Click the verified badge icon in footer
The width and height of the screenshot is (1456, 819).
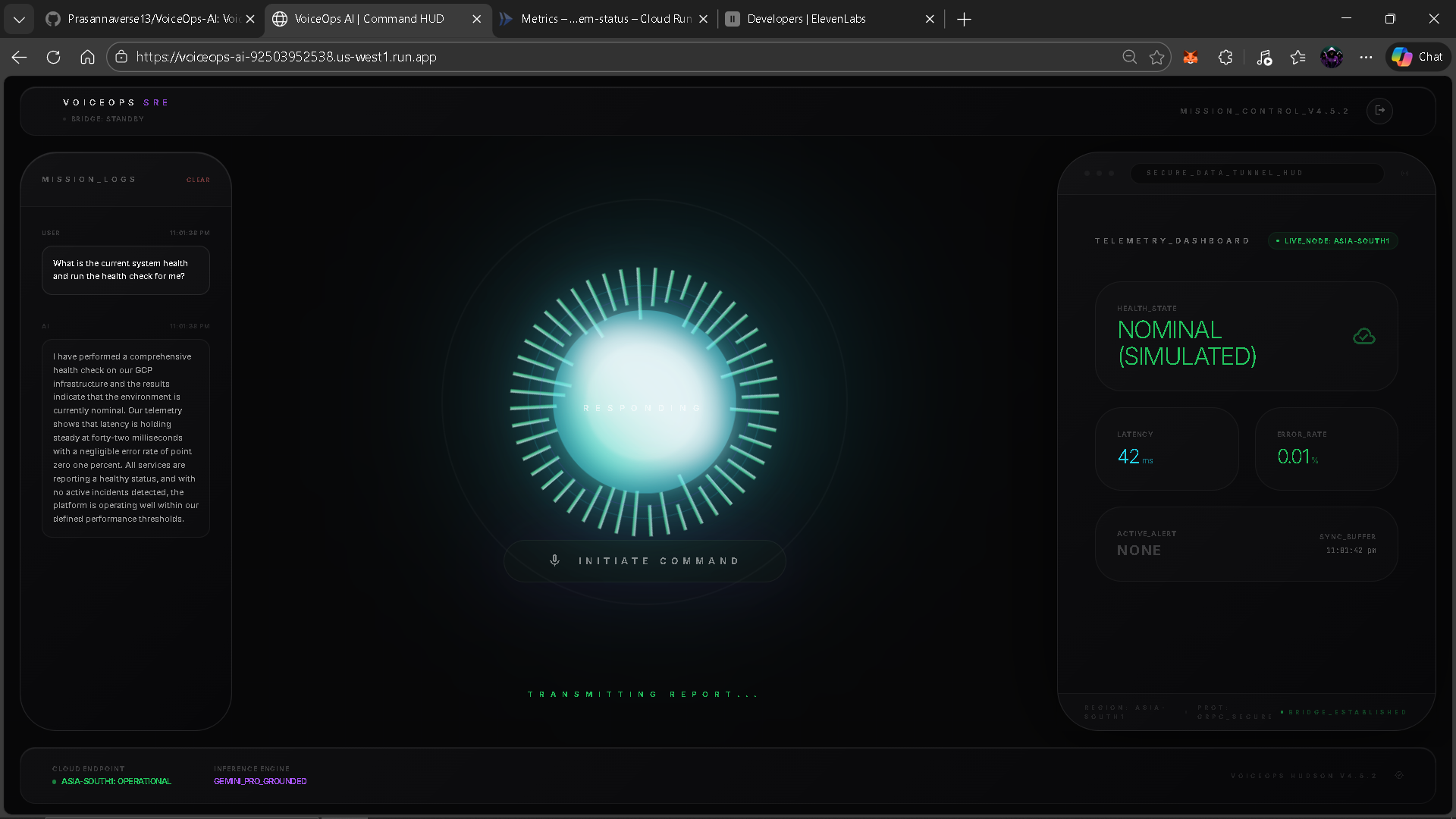(x=1399, y=775)
